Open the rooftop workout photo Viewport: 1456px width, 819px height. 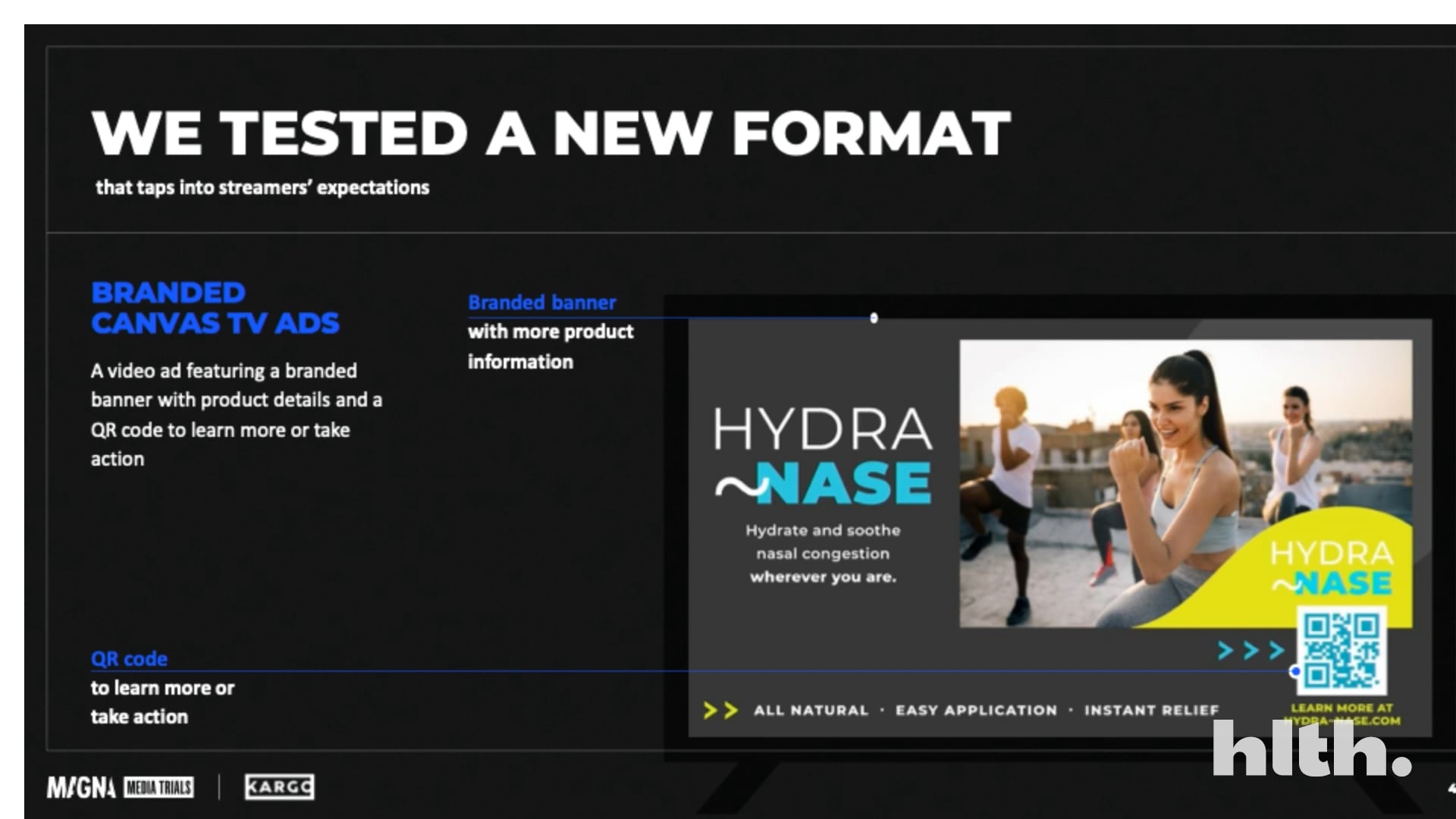coord(1185,483)
